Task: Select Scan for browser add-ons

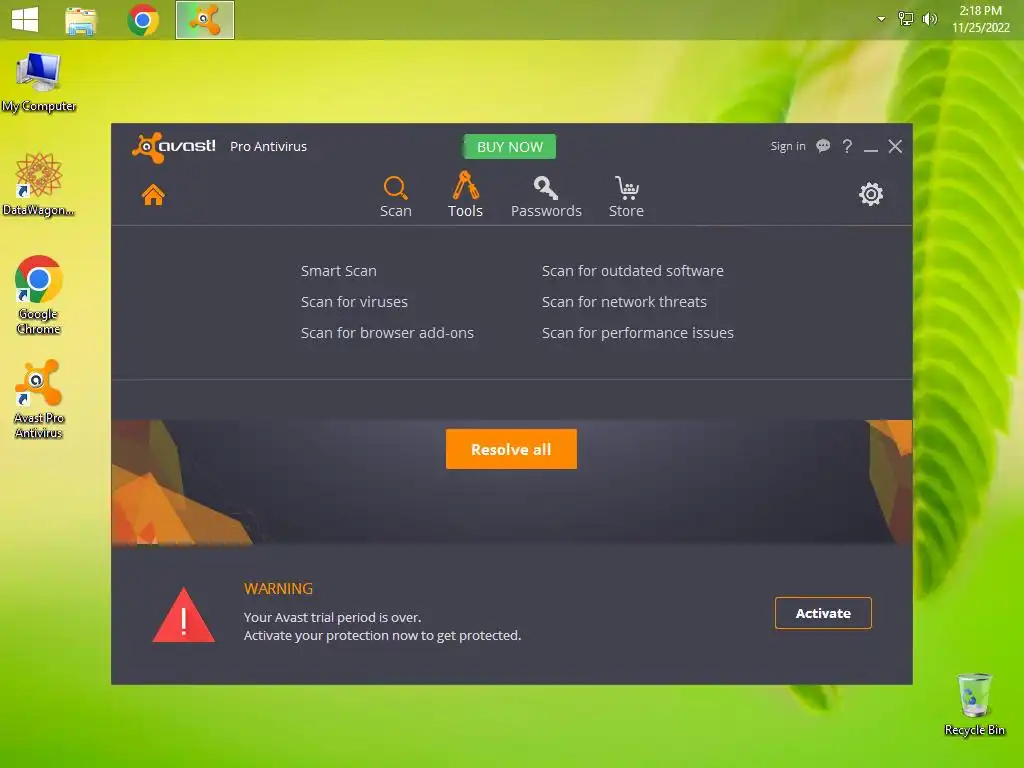Action: click(387, 332)
